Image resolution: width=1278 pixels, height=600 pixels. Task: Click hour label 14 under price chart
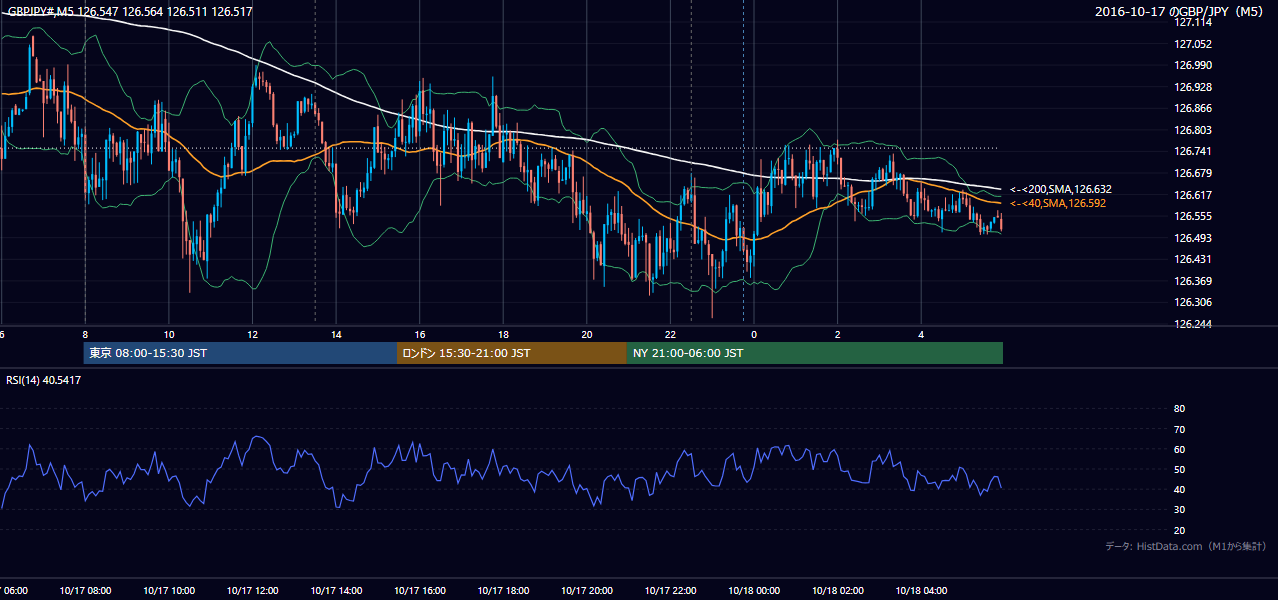[x=337, y=334]
